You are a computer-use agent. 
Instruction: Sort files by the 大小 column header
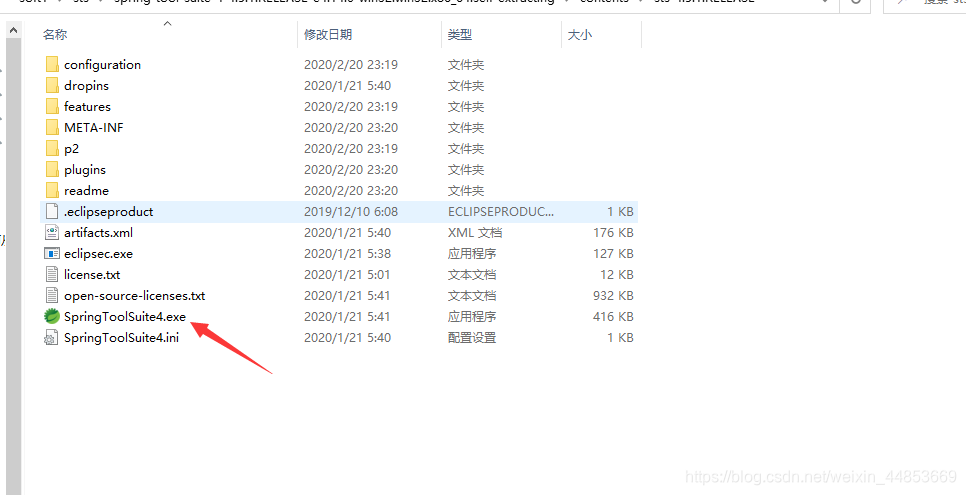tap(580, 35)
